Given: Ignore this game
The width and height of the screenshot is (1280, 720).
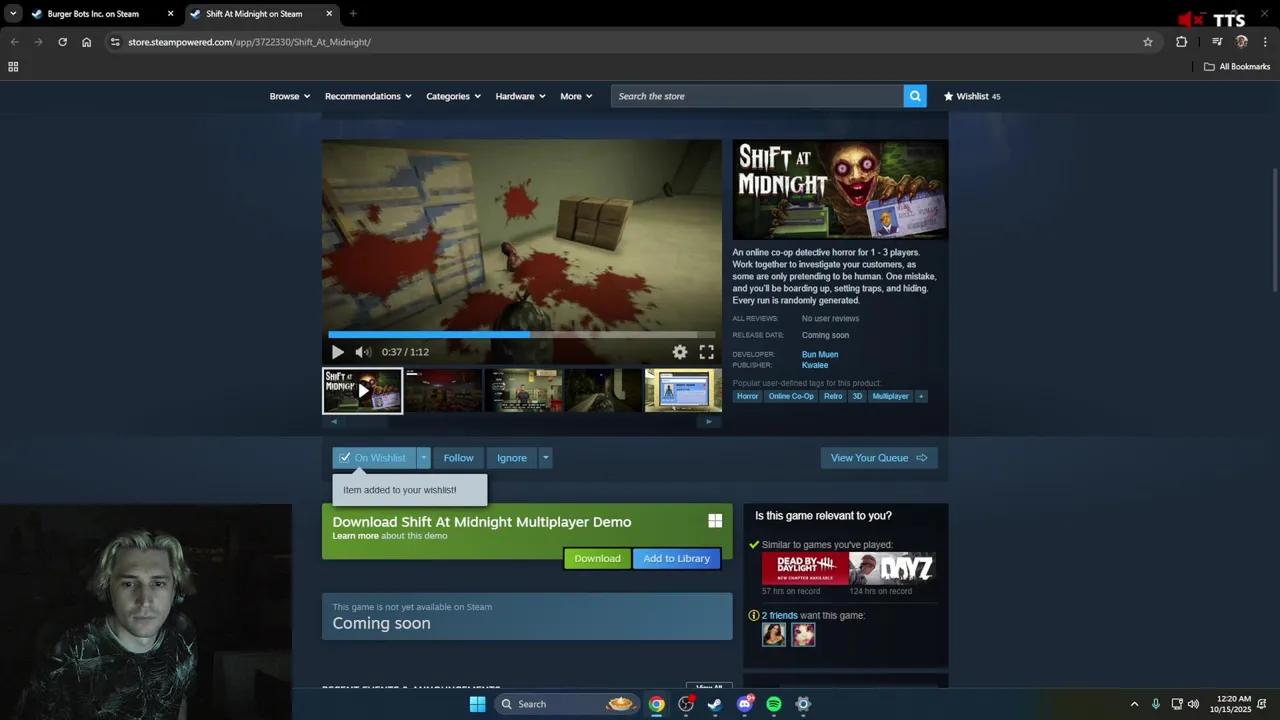Looking at the screenshot, I should [x=512, y=458].
